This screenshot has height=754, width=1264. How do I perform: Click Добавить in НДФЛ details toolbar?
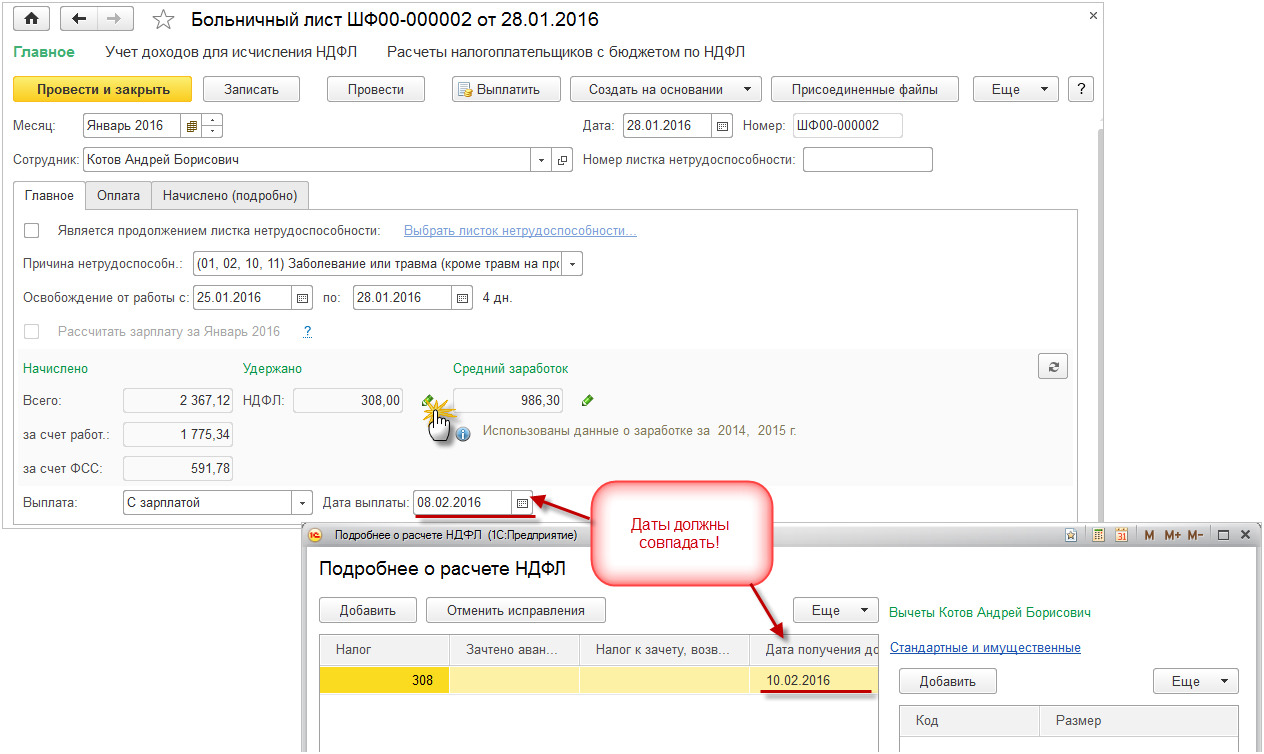coord(368,610)
